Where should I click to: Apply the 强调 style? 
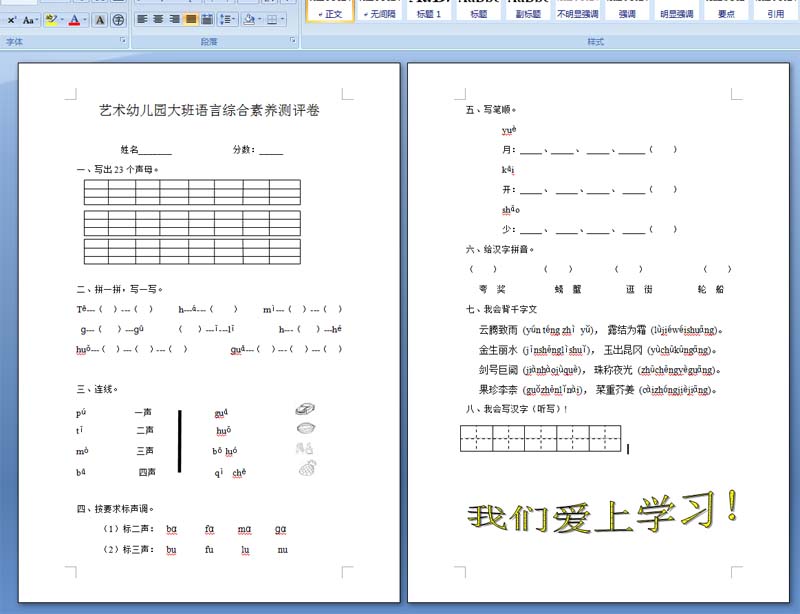point(627,11)
